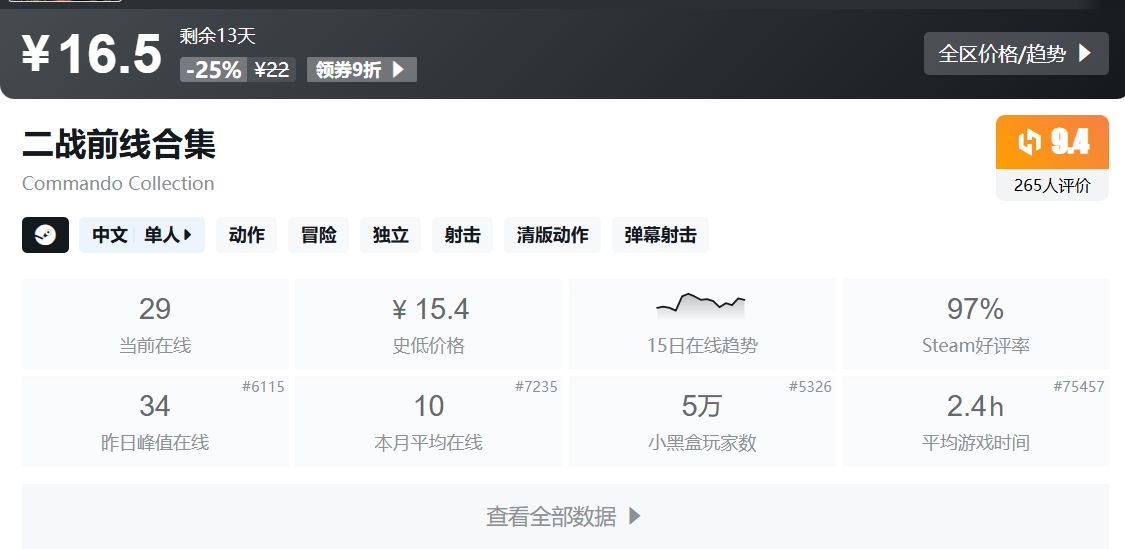Click the -25% discount badge
The width and height of the screenshot is (1125, 549).
coord(214,70)
